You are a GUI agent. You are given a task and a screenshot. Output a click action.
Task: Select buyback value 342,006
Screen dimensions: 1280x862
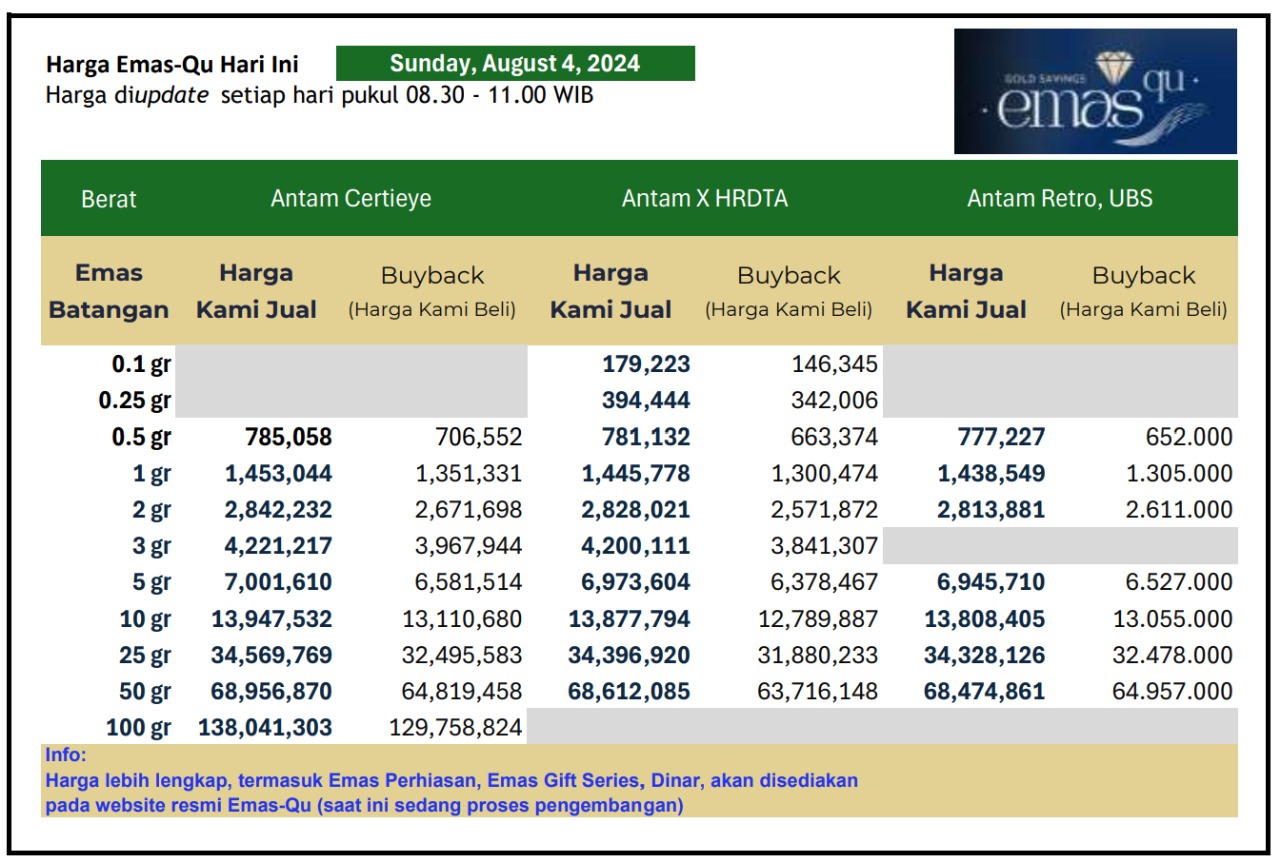834,401
